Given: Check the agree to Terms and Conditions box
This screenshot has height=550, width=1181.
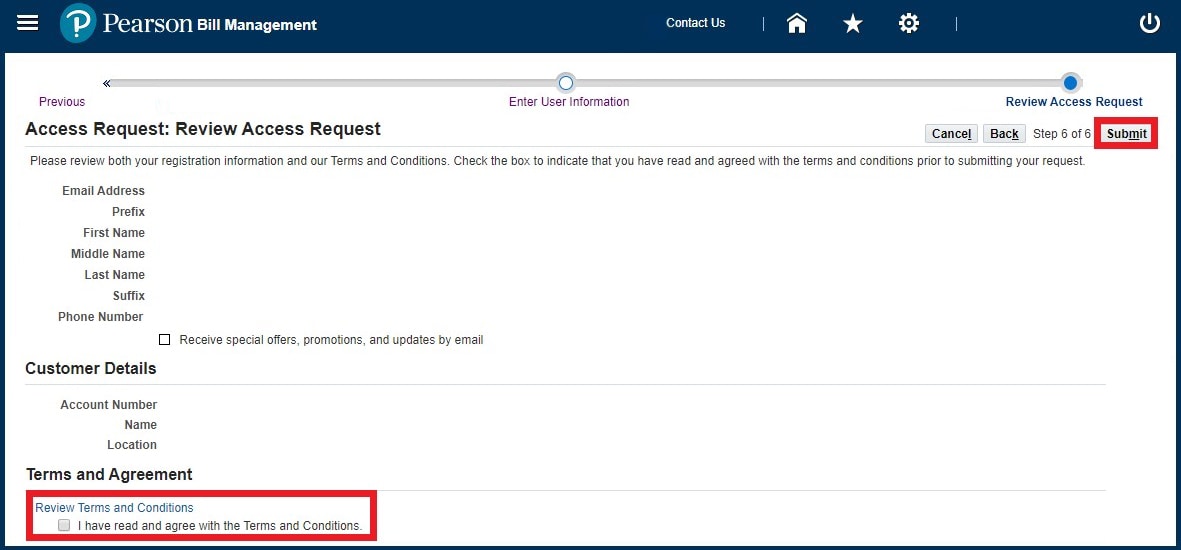Looking at the screenshot, I should pos(64,525).
